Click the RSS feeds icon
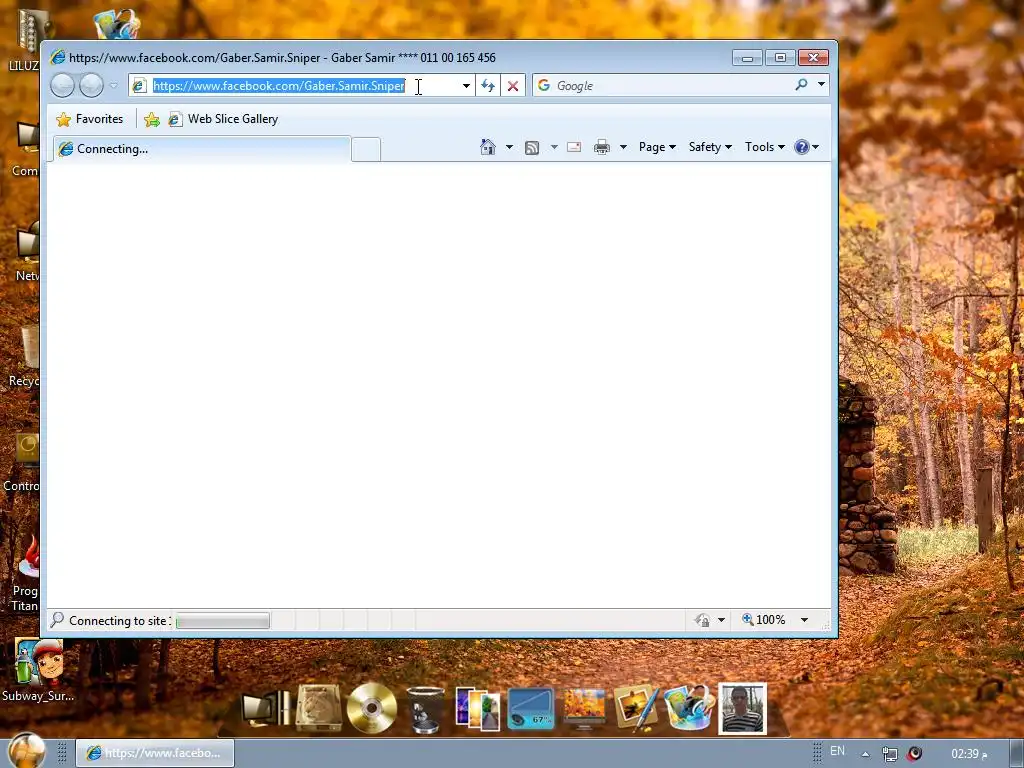 click(532, 148)
